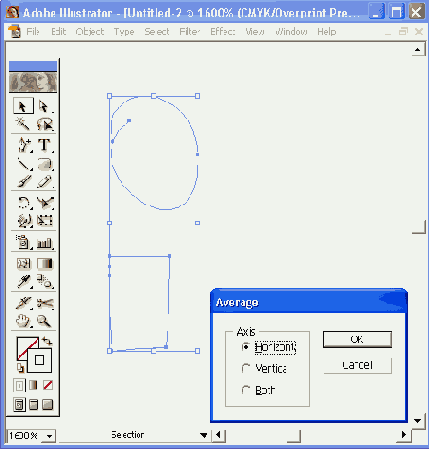Click the vertical scrollbar down arrow
Image resolution: width=429 pixels, height=449 pixels.
[x=417, y=421]
